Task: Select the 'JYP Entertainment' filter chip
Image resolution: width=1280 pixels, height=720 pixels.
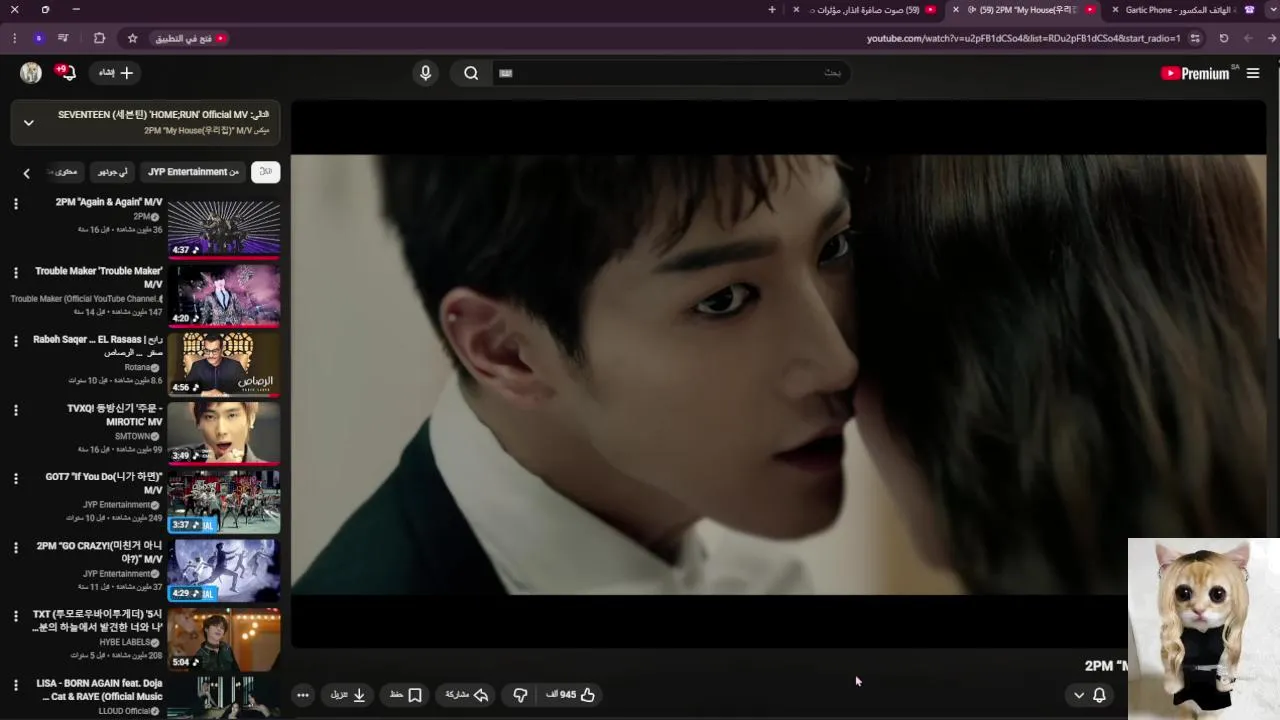Action: click(193, 172)
